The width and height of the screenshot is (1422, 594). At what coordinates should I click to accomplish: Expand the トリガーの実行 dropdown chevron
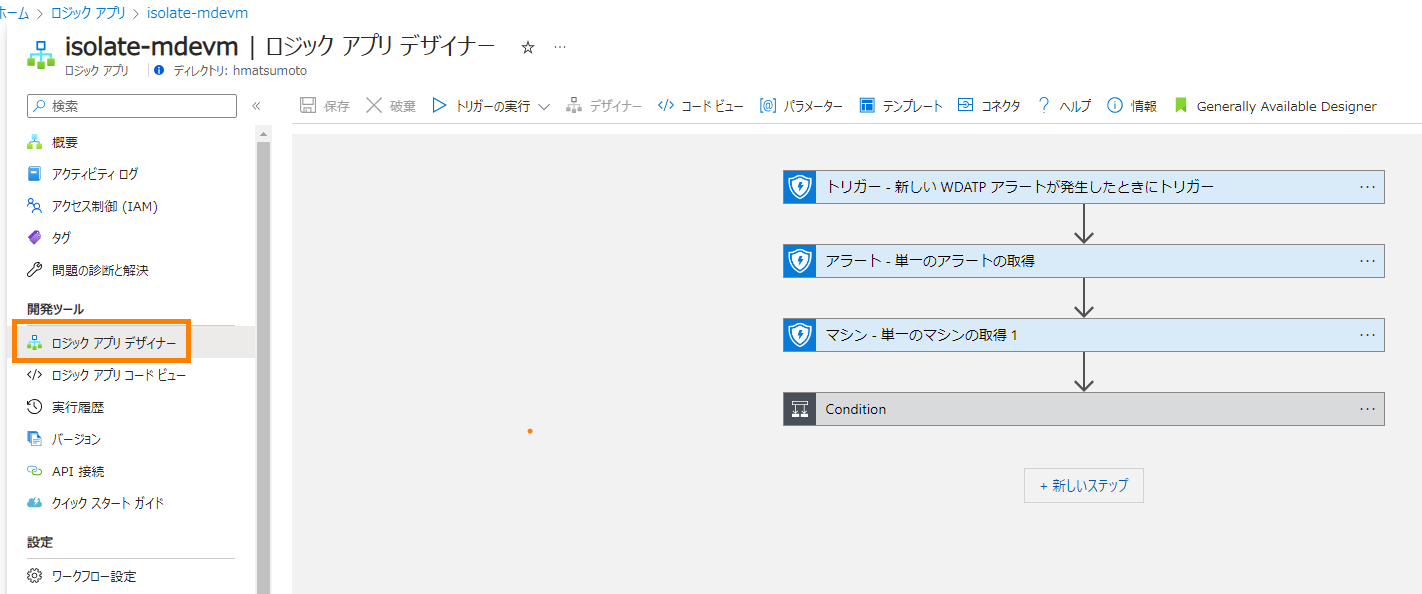click(x=544, y=106)
